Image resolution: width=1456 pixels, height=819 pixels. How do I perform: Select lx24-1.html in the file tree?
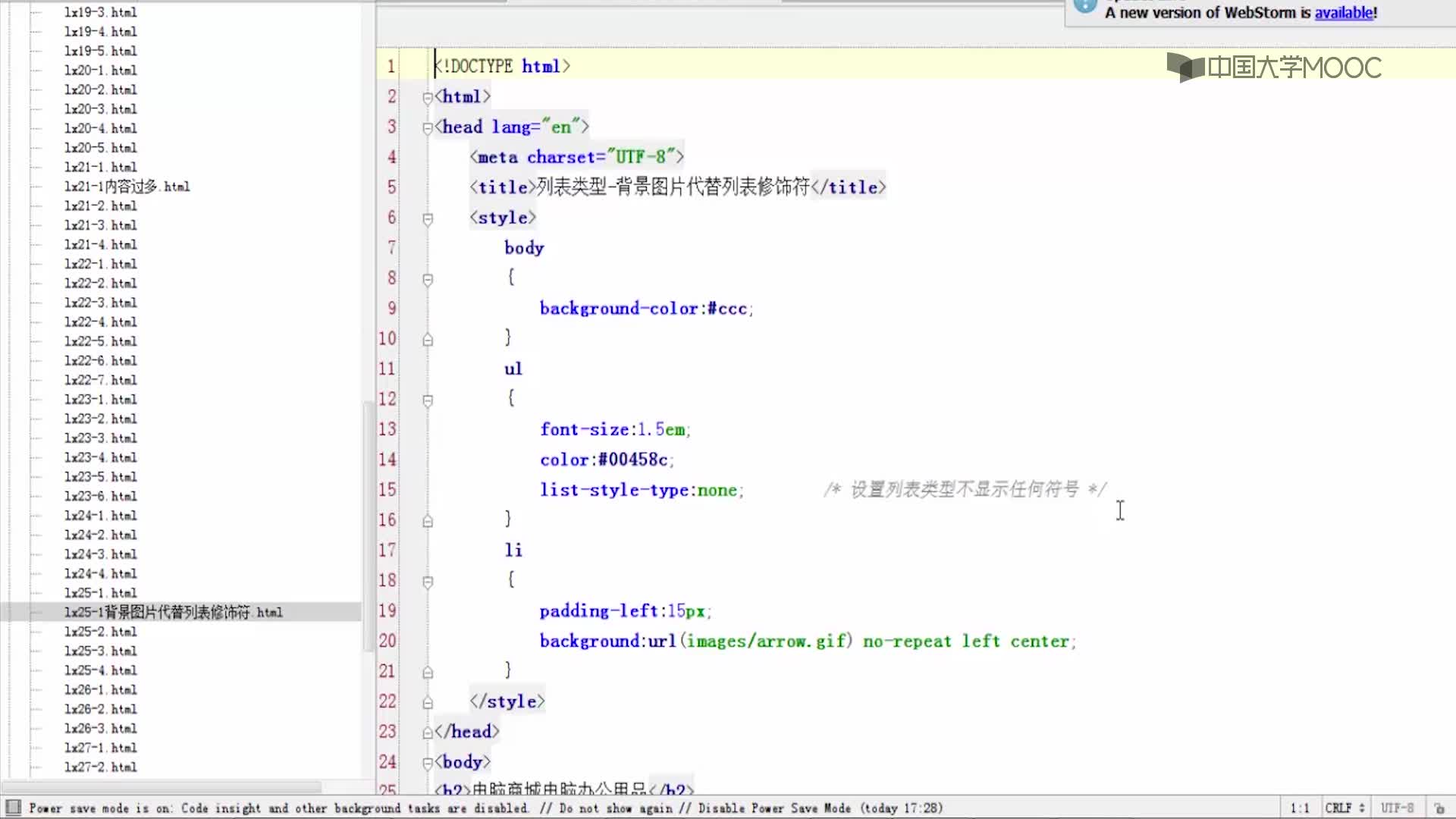(100, 515)
